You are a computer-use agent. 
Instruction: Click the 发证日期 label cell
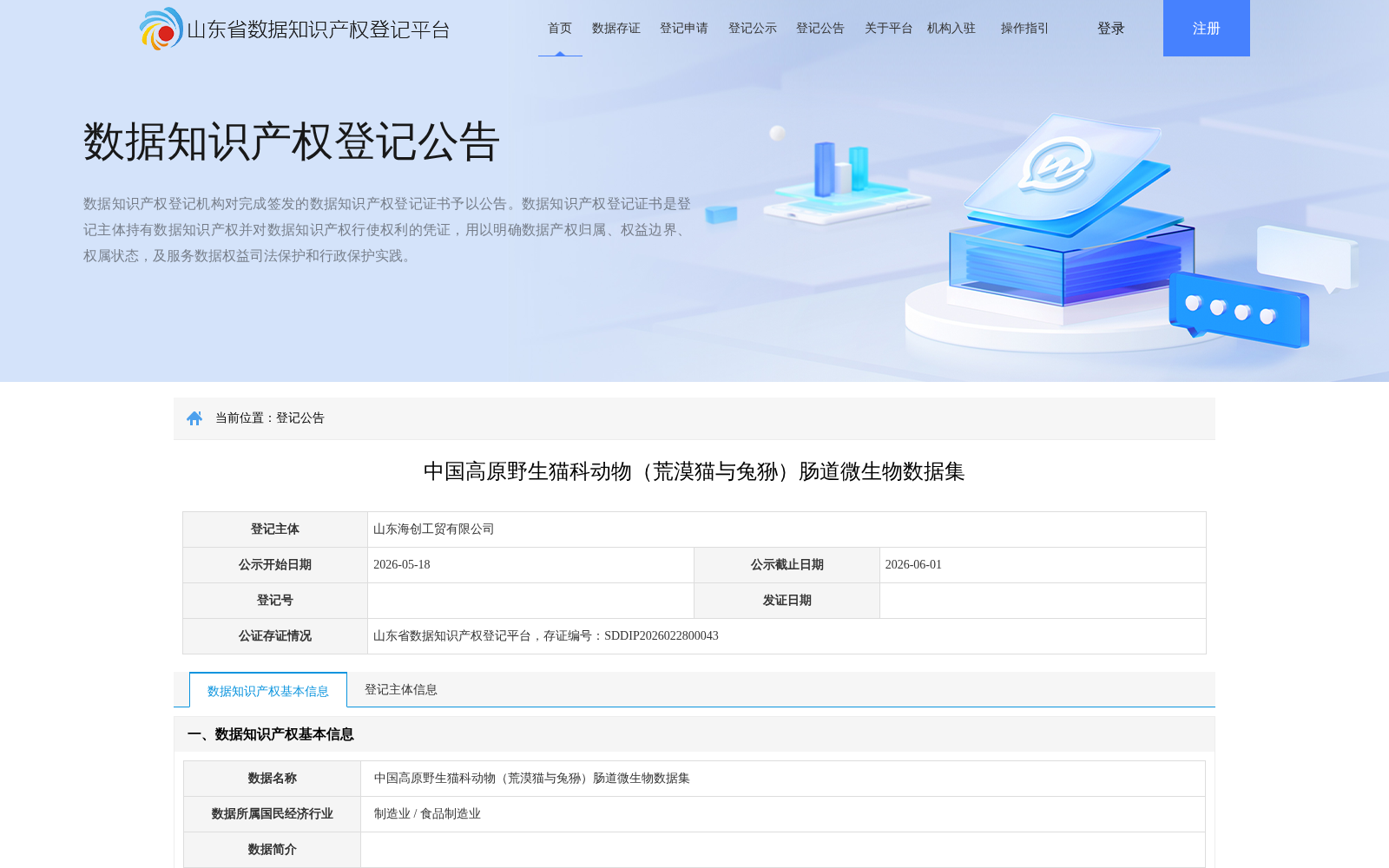787,601
